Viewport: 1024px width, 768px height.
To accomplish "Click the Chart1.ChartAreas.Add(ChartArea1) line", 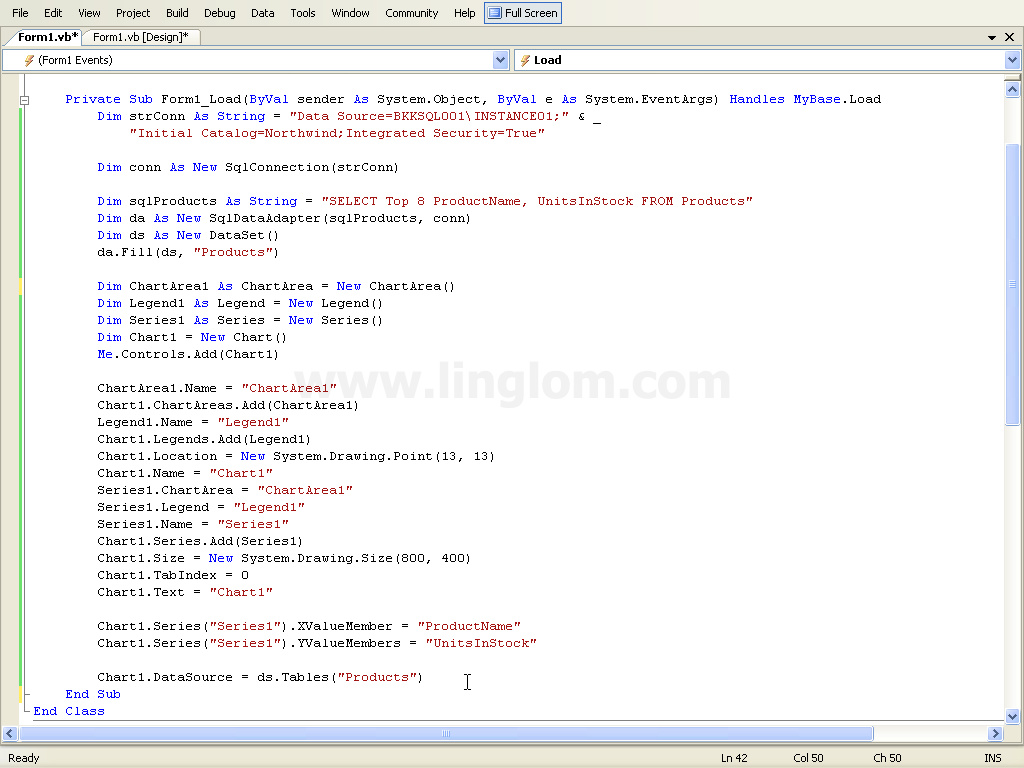I will (228, 405).
